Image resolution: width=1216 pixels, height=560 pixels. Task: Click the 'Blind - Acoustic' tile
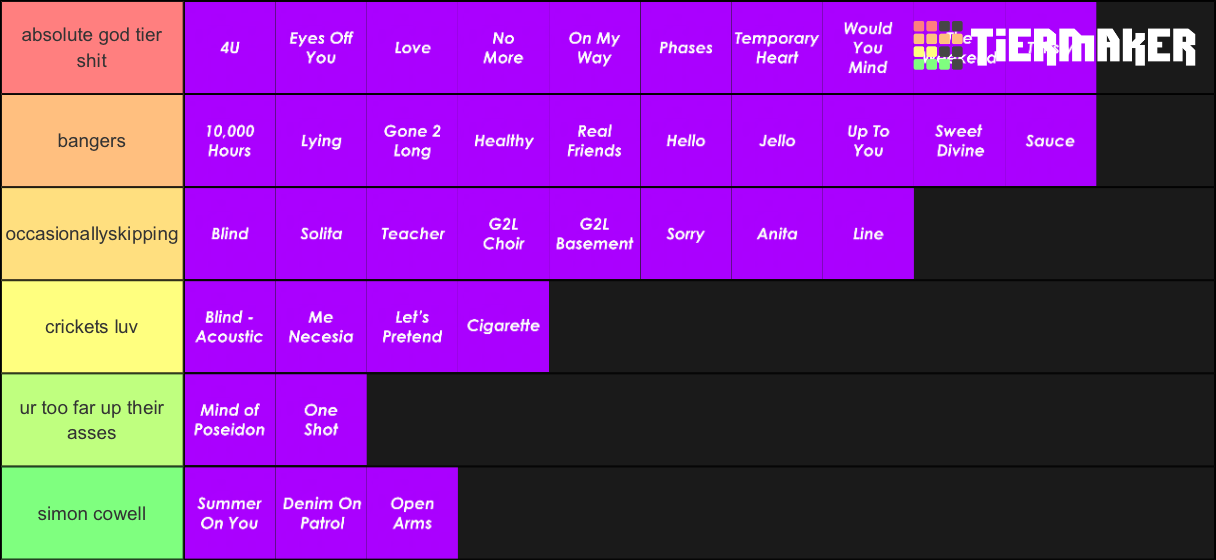(x=230, y=327)
